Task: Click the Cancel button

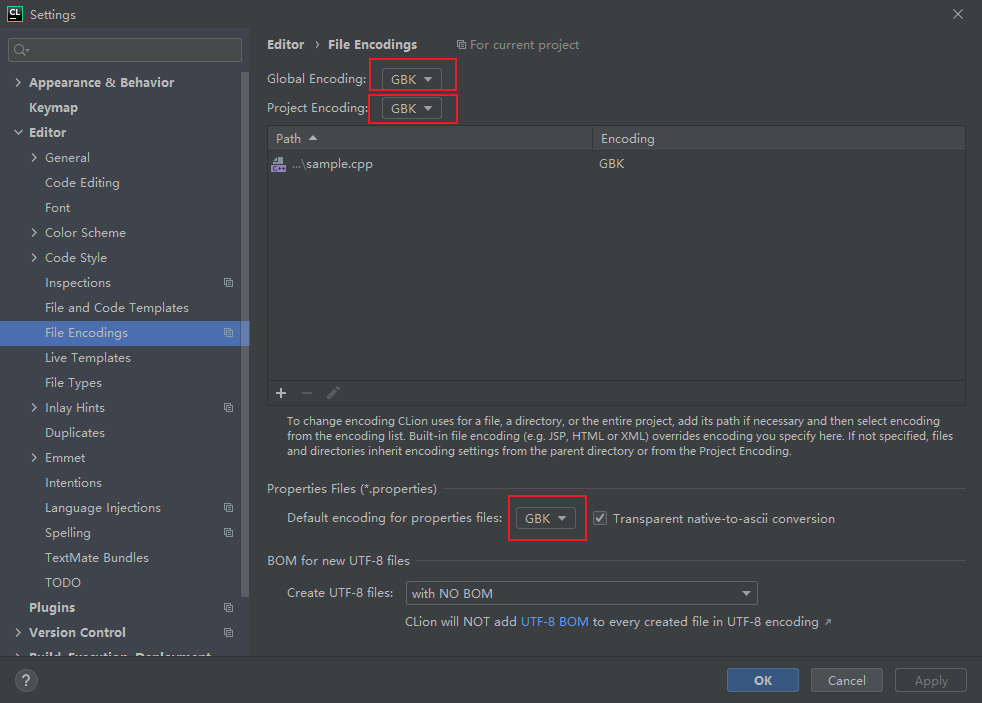Action: click(x=847, y=680)
